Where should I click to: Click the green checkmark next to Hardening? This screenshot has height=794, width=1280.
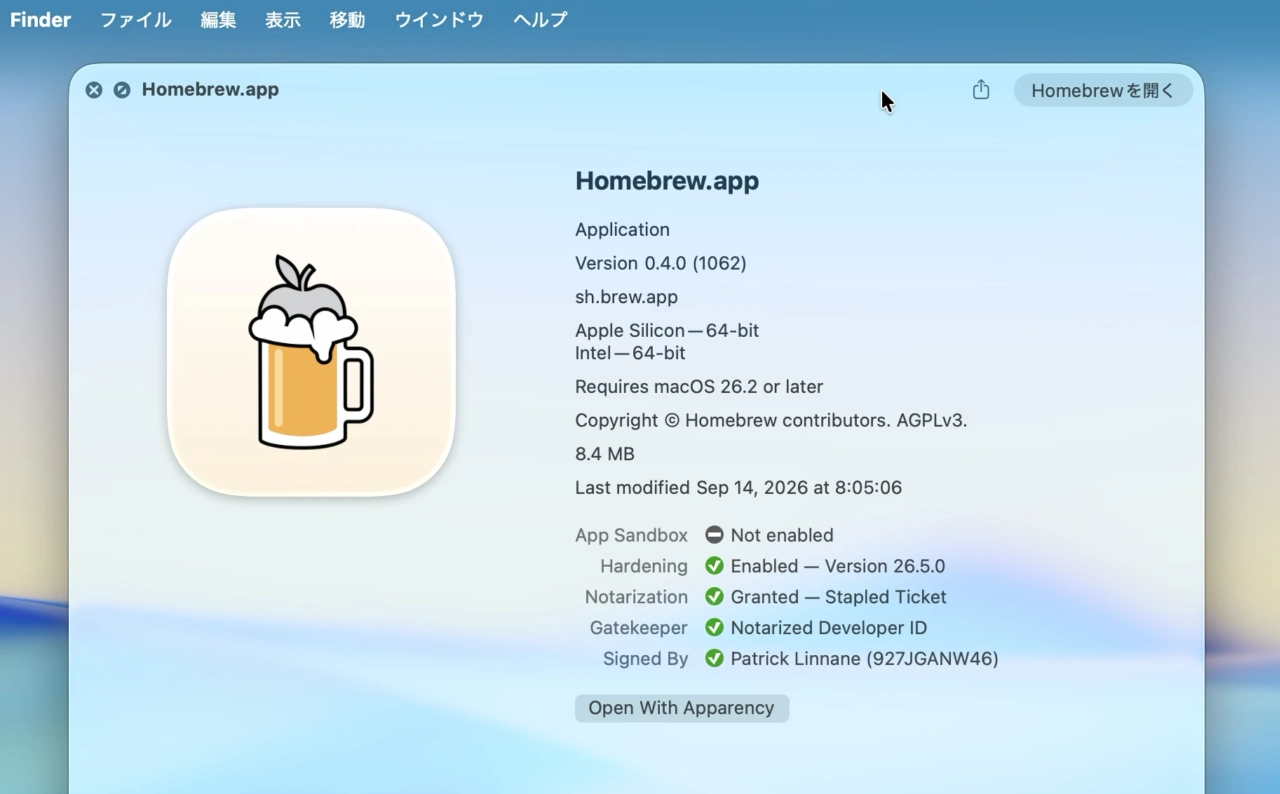[714, 566]
